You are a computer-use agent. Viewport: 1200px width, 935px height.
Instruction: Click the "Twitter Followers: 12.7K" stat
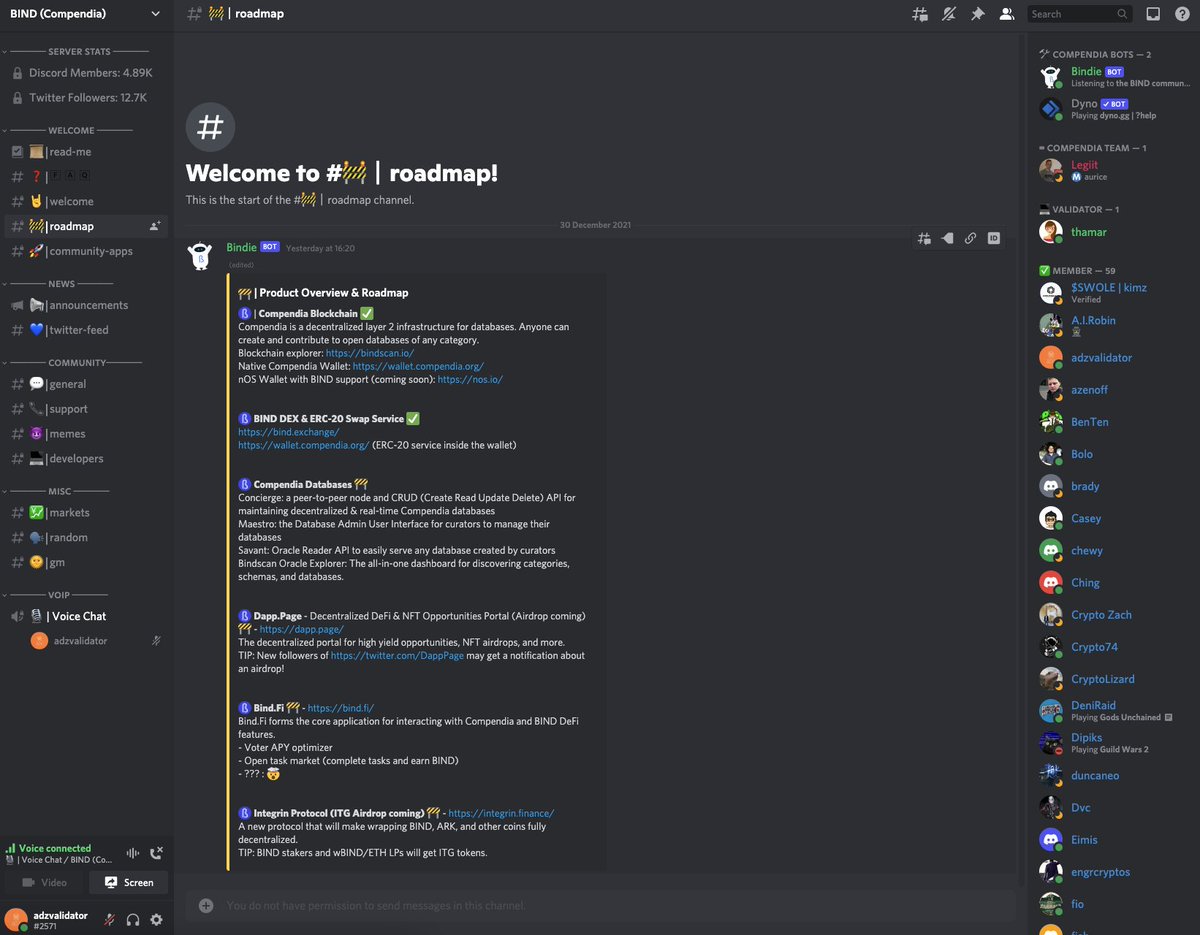pyautogui.click(x=87, y=98)
